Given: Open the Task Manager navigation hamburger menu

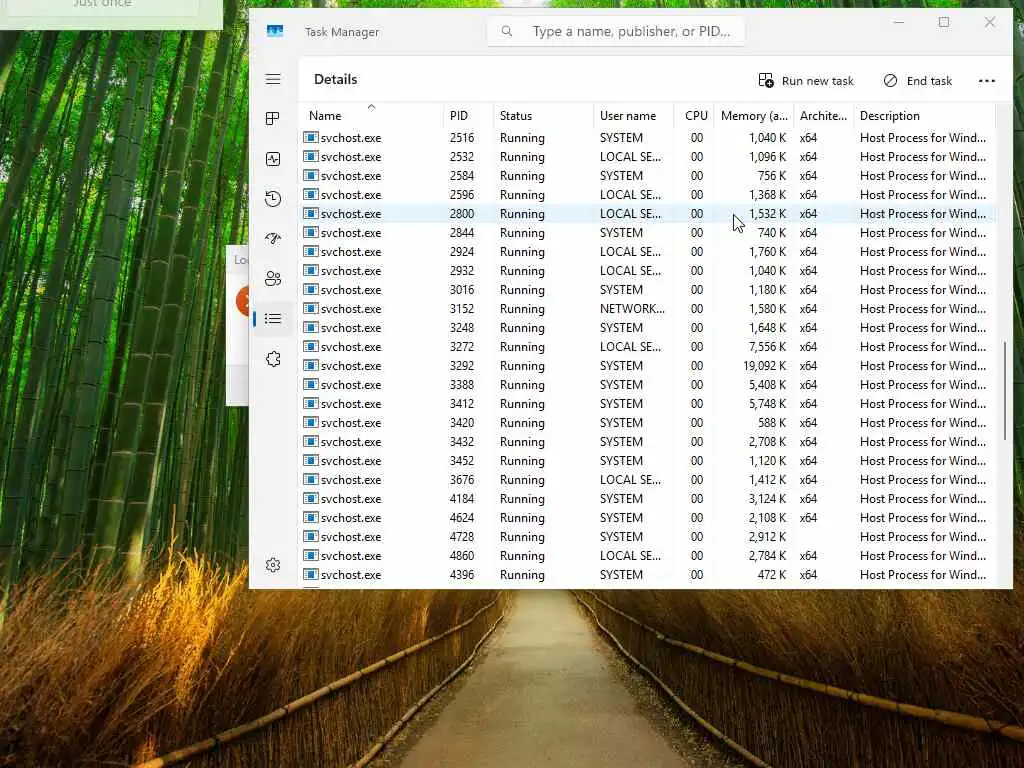Looking at the screenshot, I should pyautogui.click(x=273, y=80).
